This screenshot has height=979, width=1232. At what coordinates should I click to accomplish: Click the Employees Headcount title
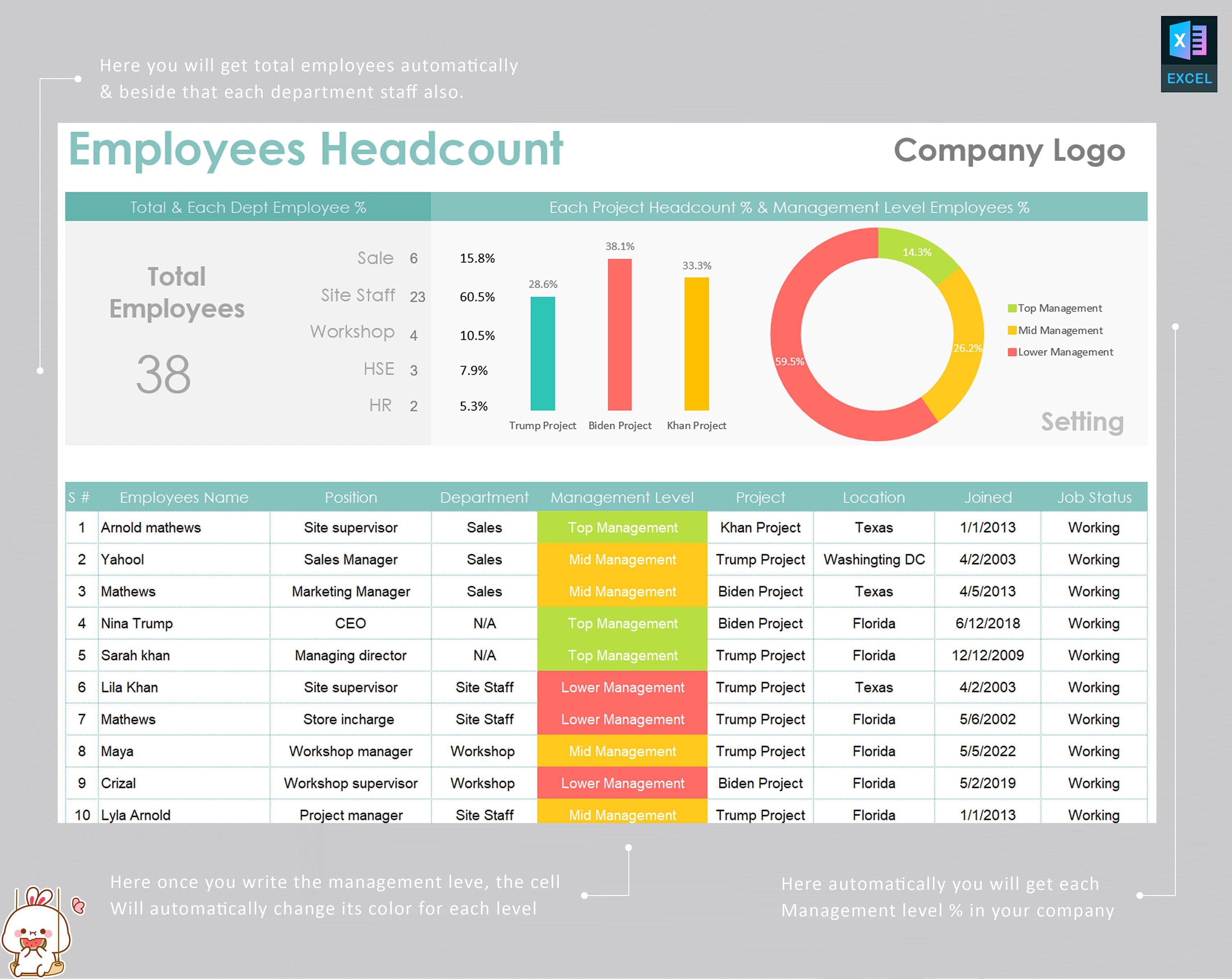(315, 147)
